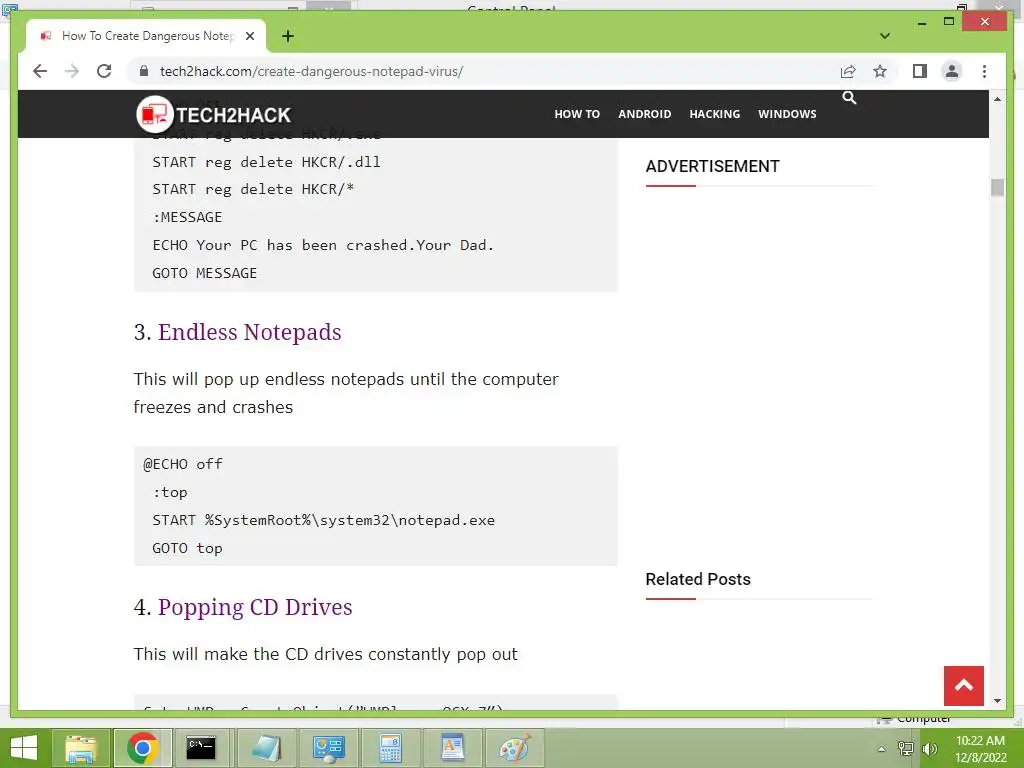1024x768 pixels.
Task: Click the 'START reg delete HKCR/.dll' line
Action: coord(266,162)
